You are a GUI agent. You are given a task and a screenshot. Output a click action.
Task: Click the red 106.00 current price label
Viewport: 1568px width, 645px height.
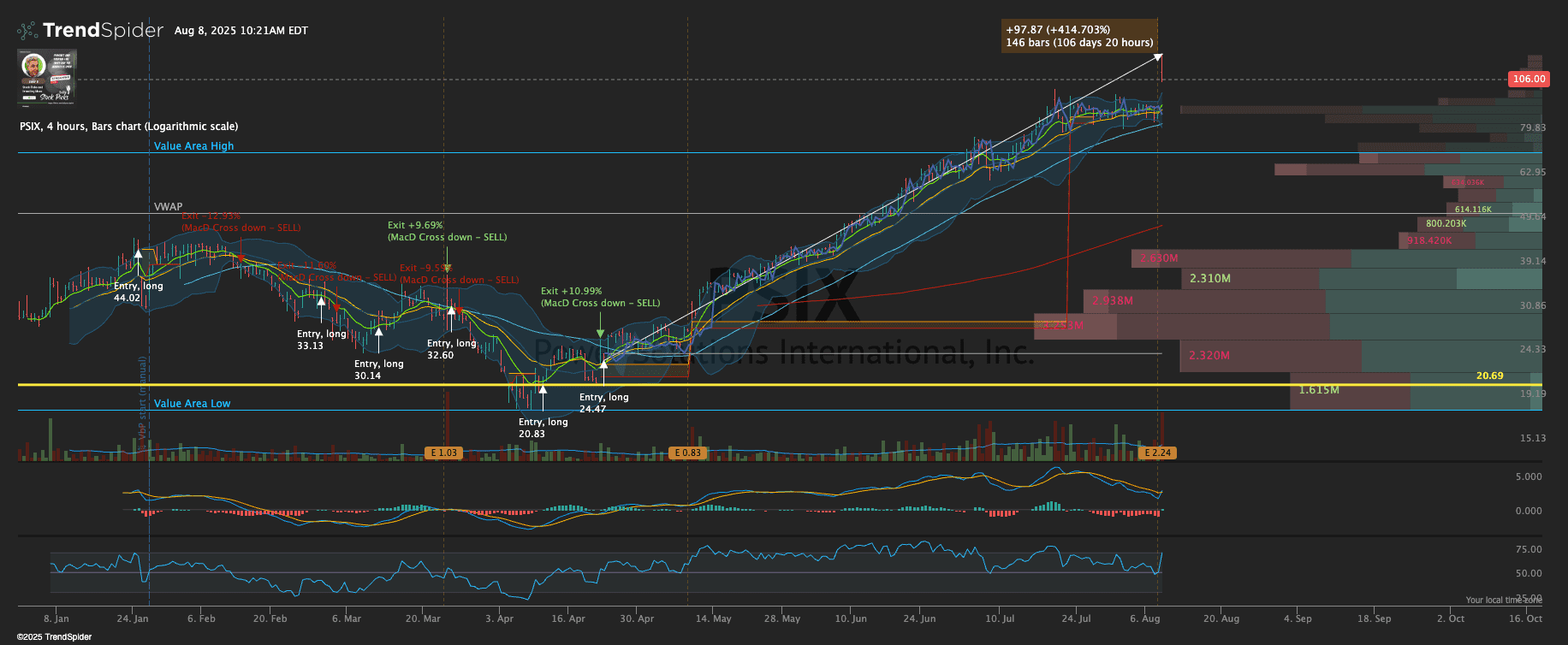coord(1529,79)
